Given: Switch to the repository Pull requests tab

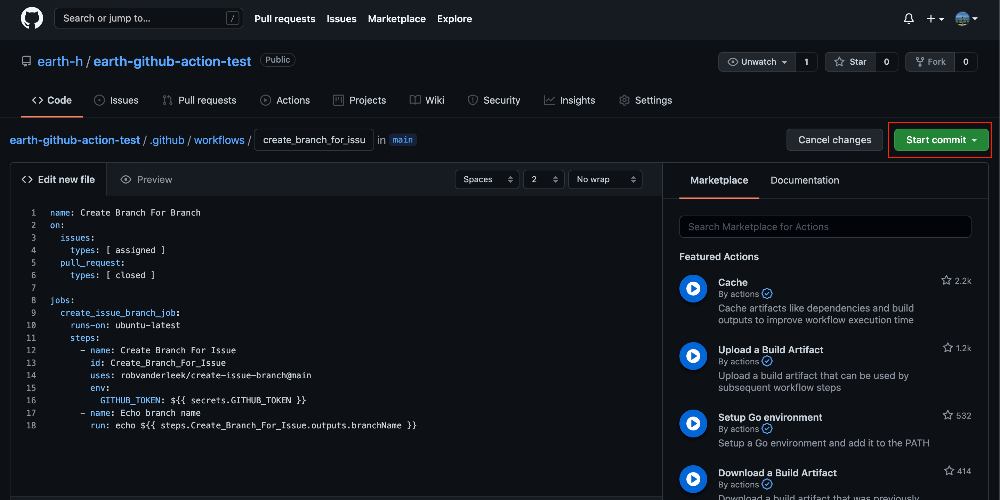Looking at the screenshot, I should (x=199, y=100).
